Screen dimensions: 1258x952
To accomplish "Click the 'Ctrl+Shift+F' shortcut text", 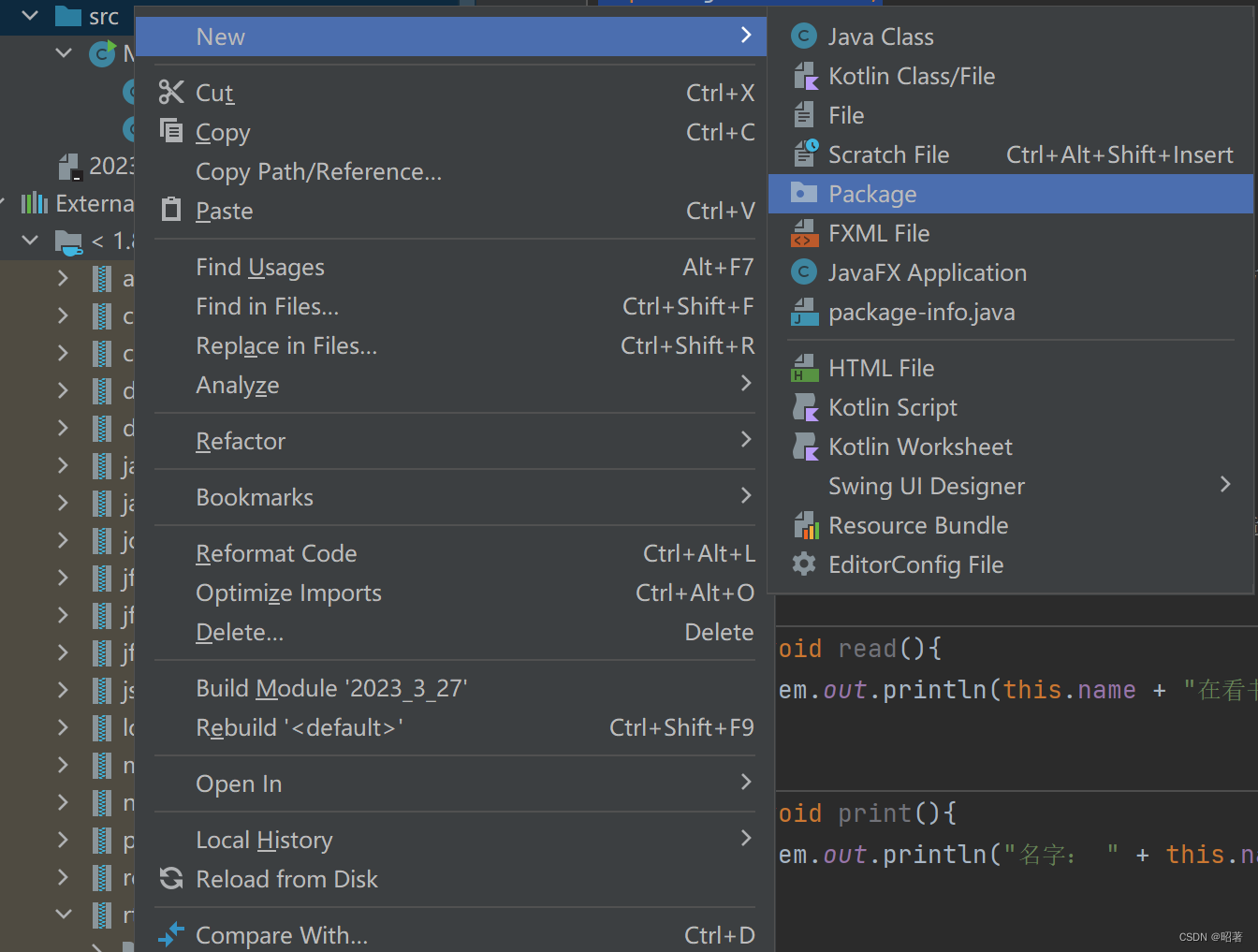I will tap(688, 306).
